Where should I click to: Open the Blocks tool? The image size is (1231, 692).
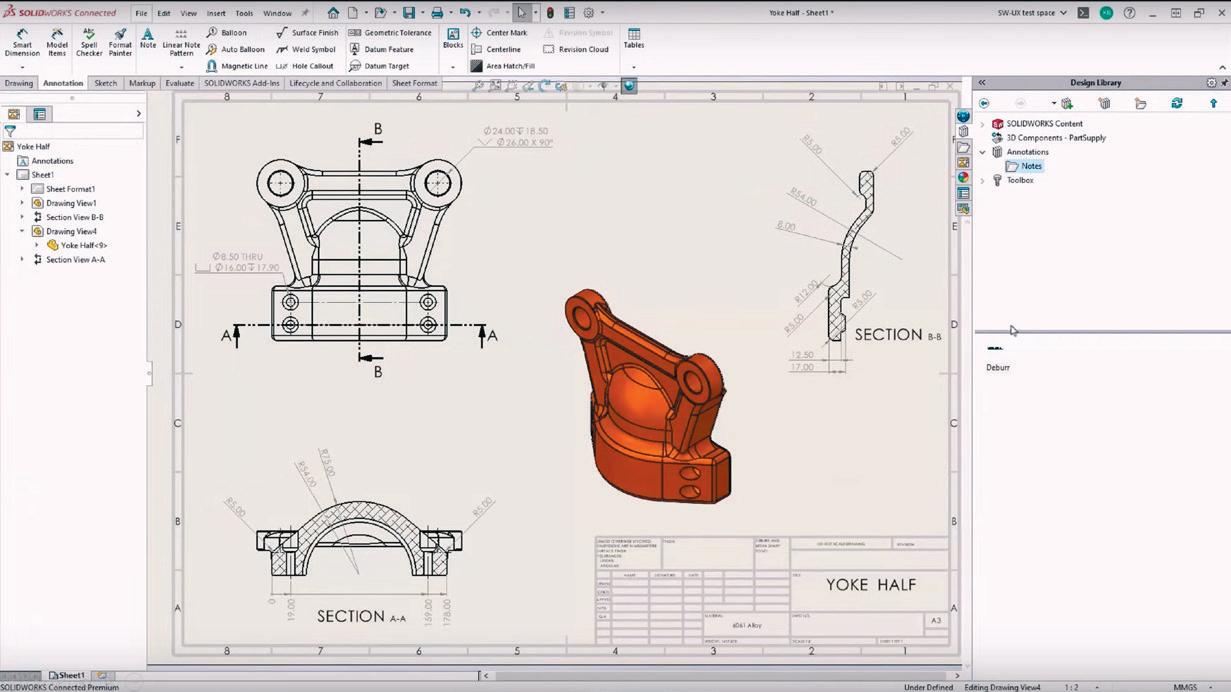453,39
